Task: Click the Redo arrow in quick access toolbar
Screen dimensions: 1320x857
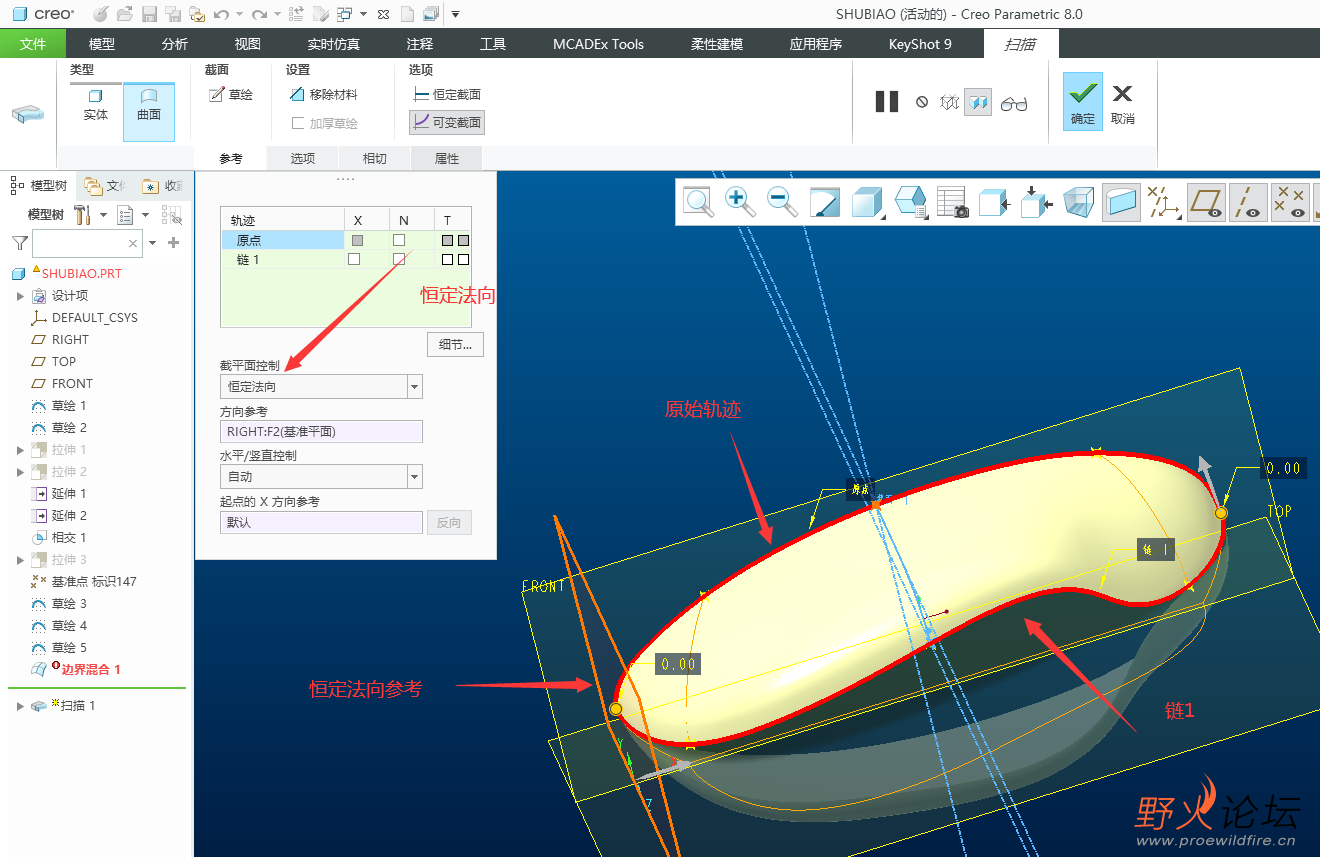Action: coord(259,14)
